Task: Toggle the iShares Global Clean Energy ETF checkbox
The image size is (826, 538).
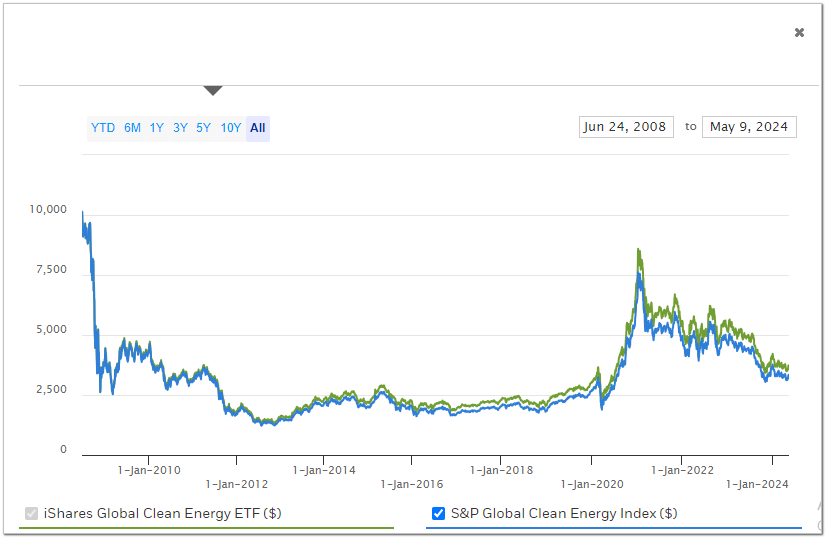Action: (x=32, y=513)
